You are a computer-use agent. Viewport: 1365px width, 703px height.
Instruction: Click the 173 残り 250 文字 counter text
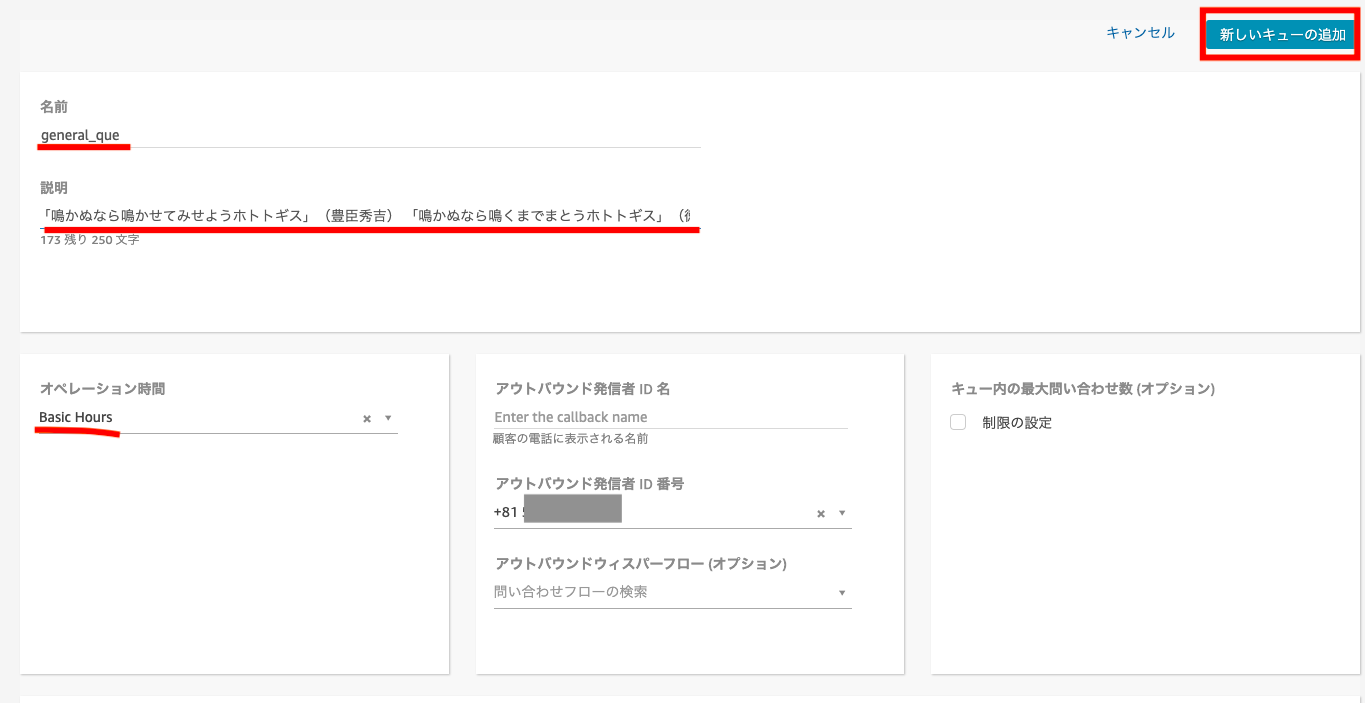coord(88,240)
